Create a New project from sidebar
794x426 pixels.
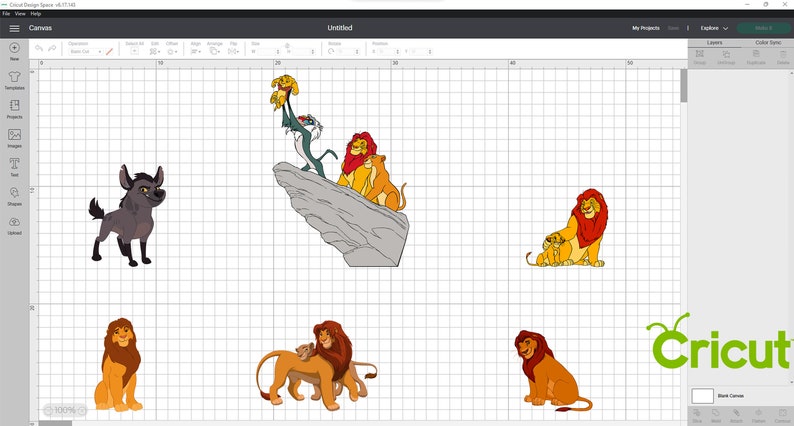14,51
